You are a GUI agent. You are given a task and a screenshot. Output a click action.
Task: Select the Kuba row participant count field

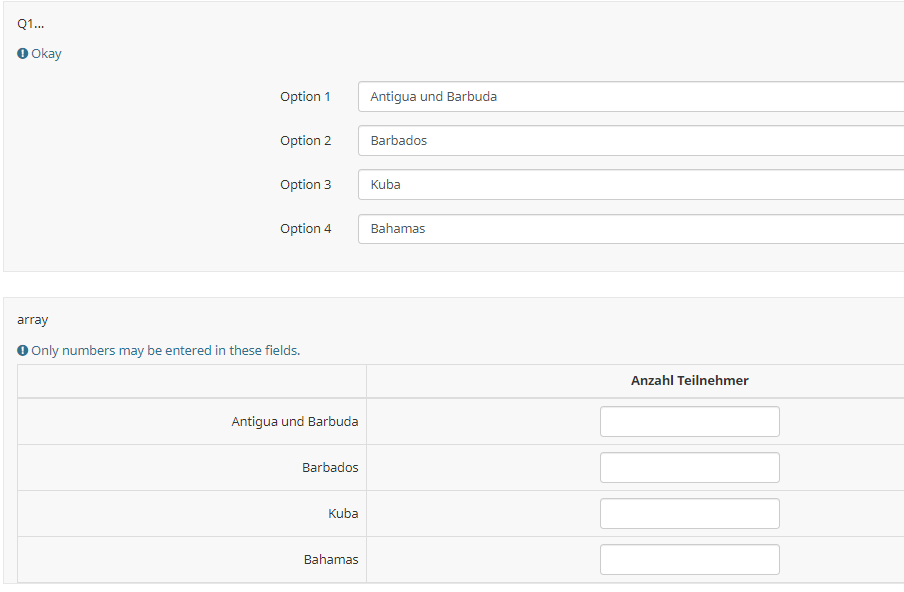tap(689, 514)
